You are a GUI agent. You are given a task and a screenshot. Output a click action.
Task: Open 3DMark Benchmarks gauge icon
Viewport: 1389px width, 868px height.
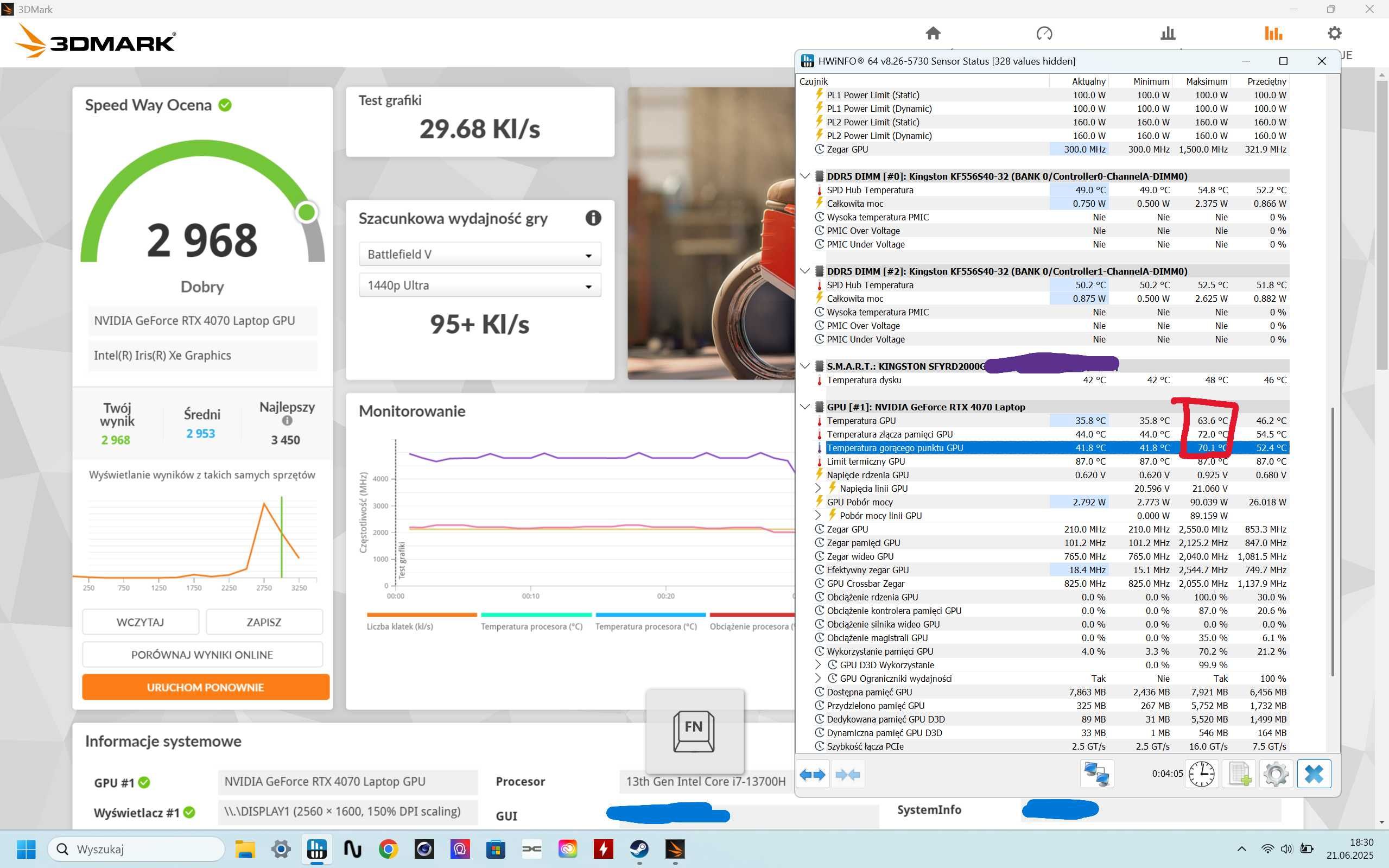(1044, 33)
